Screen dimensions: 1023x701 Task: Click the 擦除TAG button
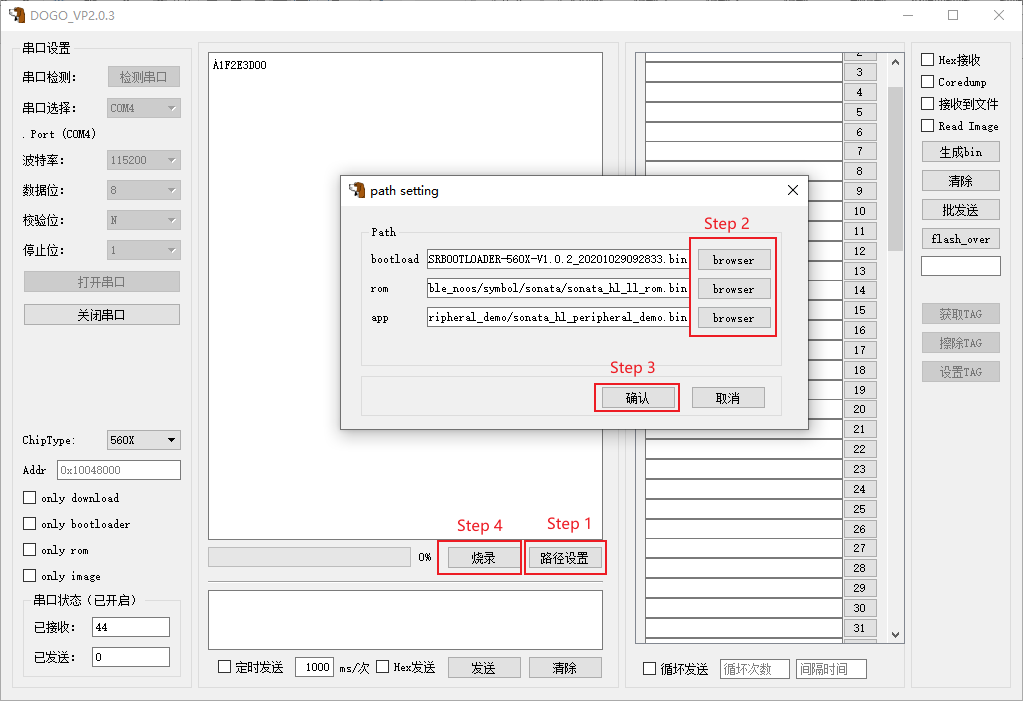(x=960, y=343)
